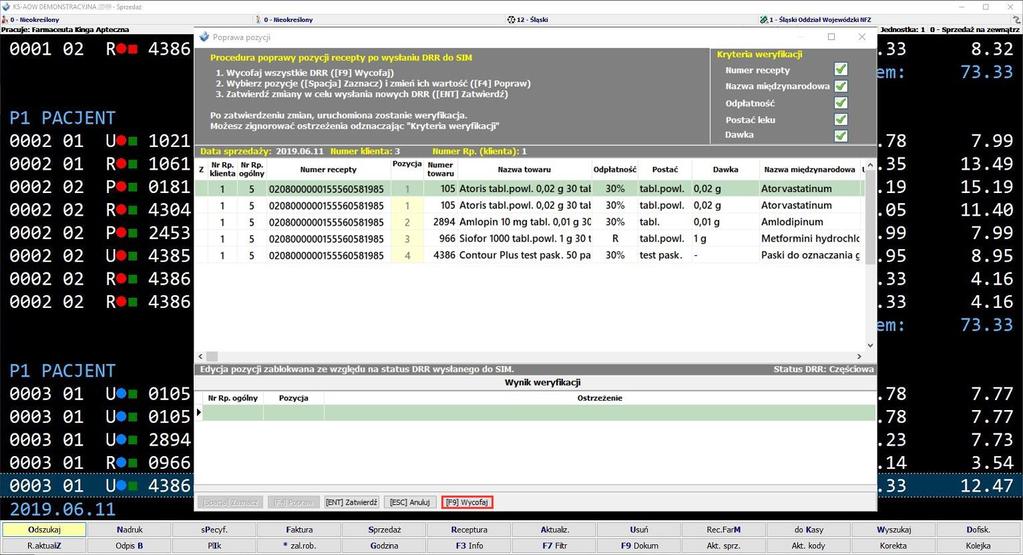Click the Postać column header
Image resolution: width=1023 pixels, height=555 pixels.
tap(665, 170)
